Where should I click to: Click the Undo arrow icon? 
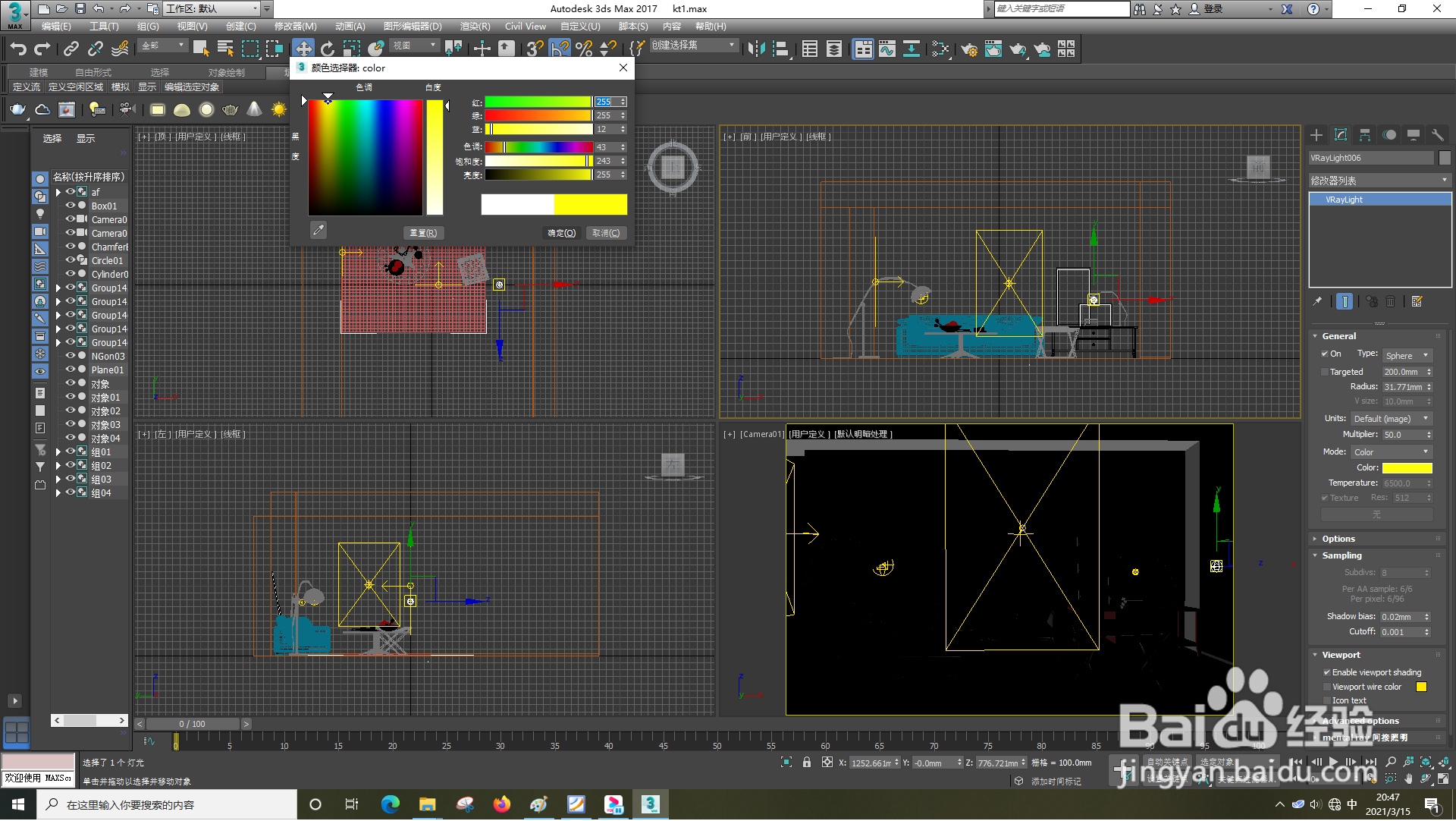pyautogui.click(x=18, y=49)
